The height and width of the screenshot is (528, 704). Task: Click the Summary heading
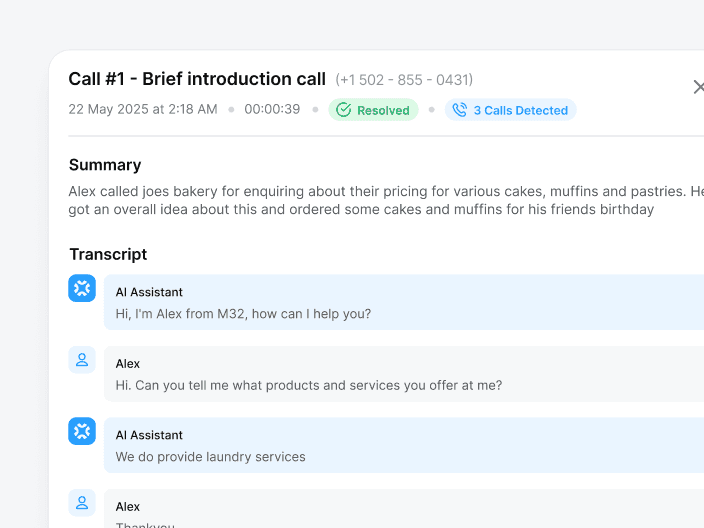pyautogui.click(x=105, y=165)
